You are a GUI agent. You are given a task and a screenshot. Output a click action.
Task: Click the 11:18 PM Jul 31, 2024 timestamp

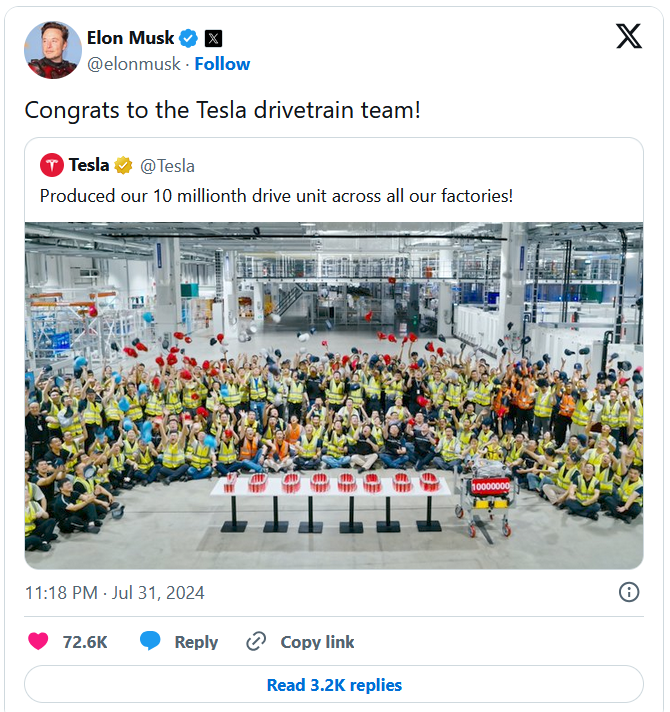[x=115, y=592]
